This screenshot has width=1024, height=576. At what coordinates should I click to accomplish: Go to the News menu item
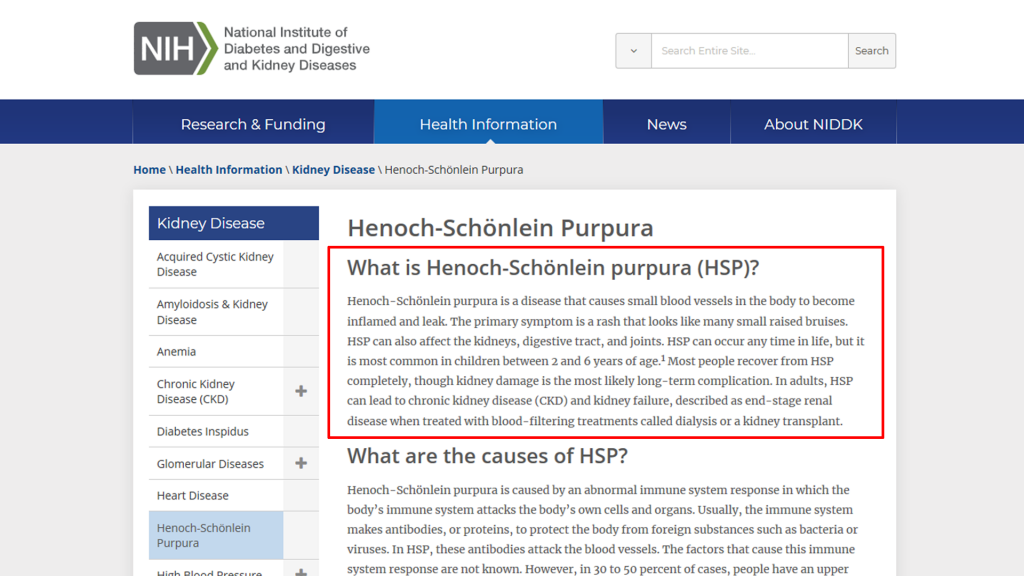tap(666, 124)
